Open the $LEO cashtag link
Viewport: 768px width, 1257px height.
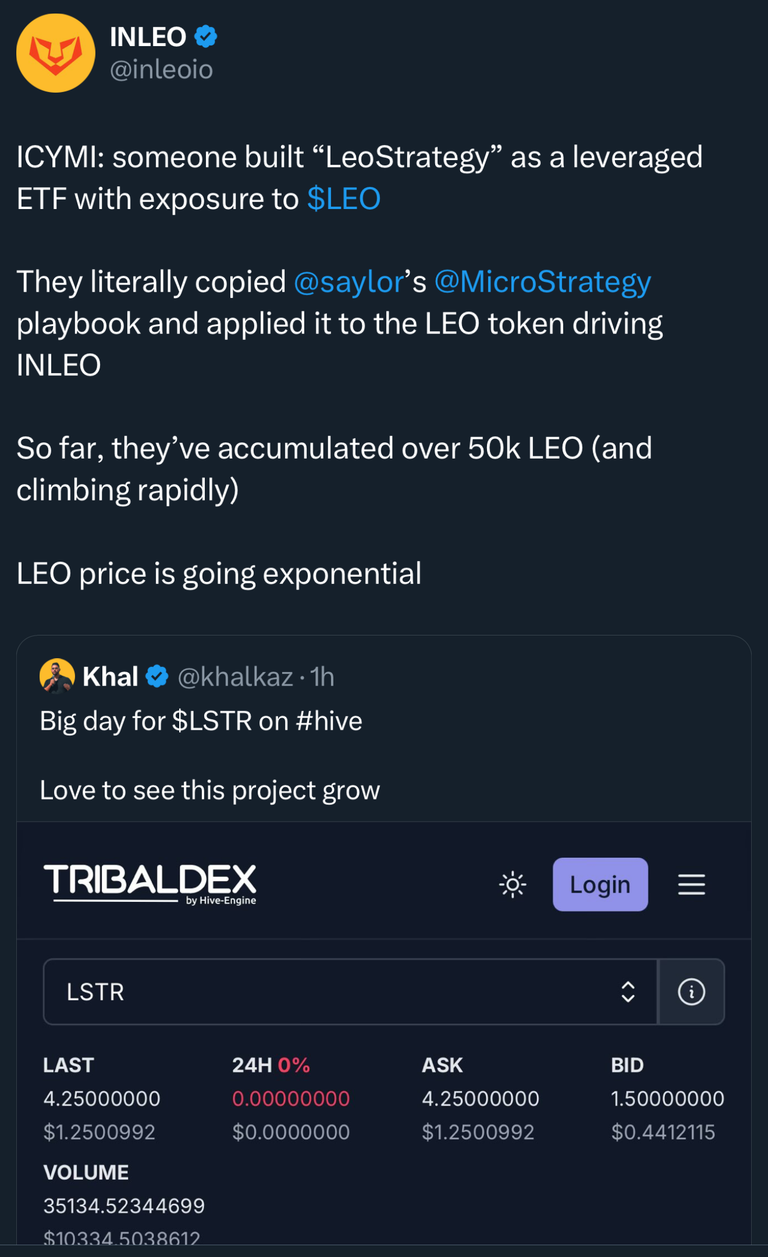tap(343, 199)
